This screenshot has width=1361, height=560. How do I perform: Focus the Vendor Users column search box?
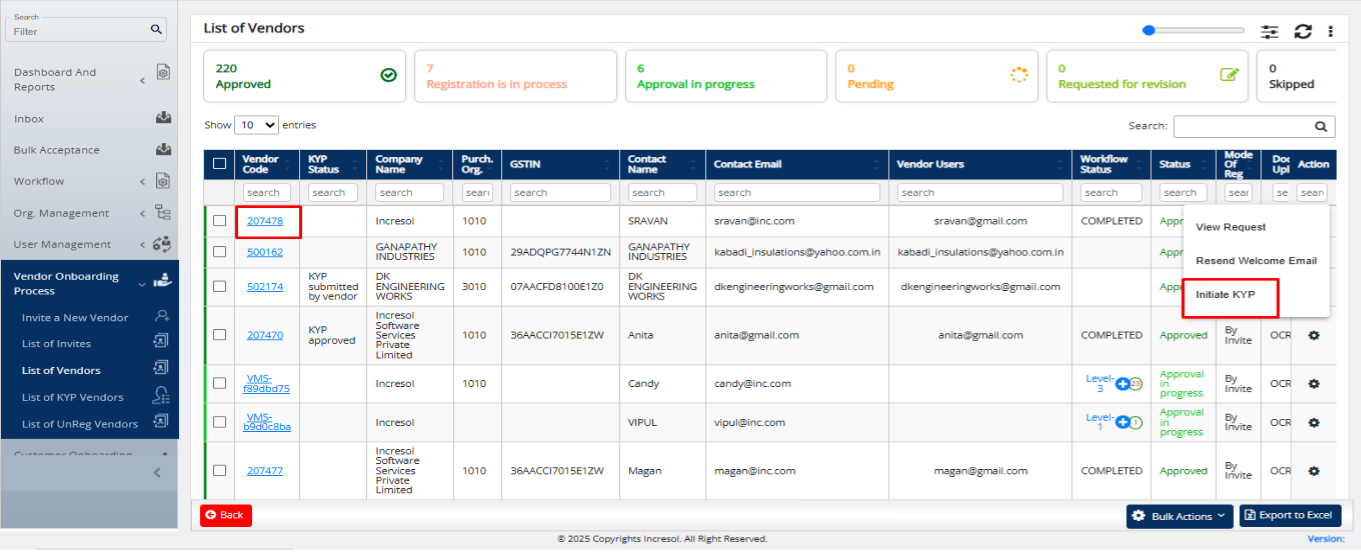pos(981,193)
